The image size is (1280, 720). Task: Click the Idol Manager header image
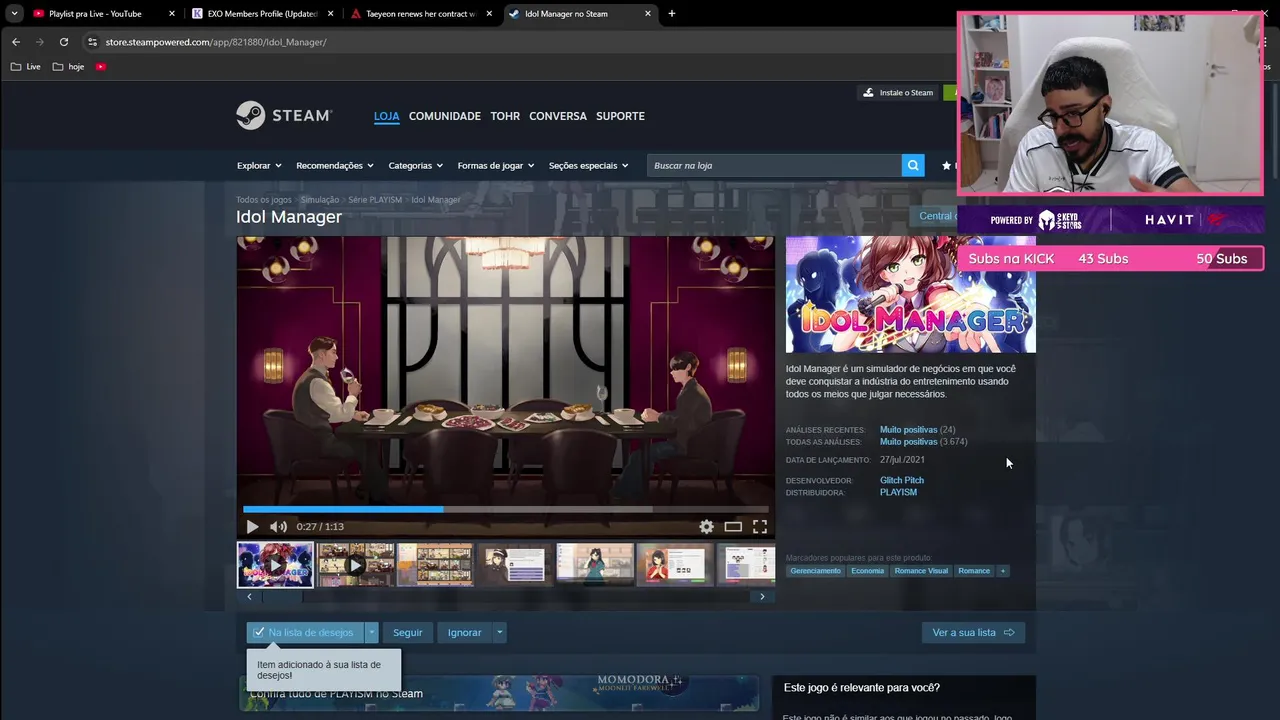911,294
